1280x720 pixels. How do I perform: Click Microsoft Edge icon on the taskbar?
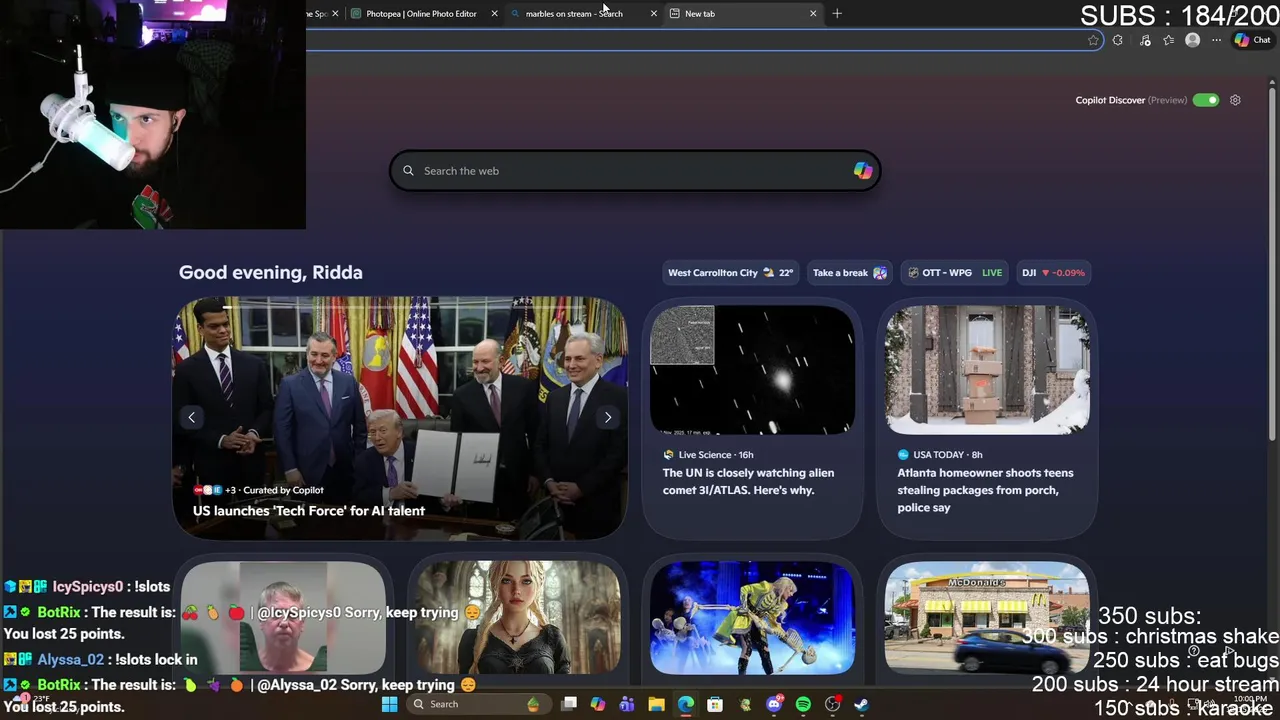point(685,704)
